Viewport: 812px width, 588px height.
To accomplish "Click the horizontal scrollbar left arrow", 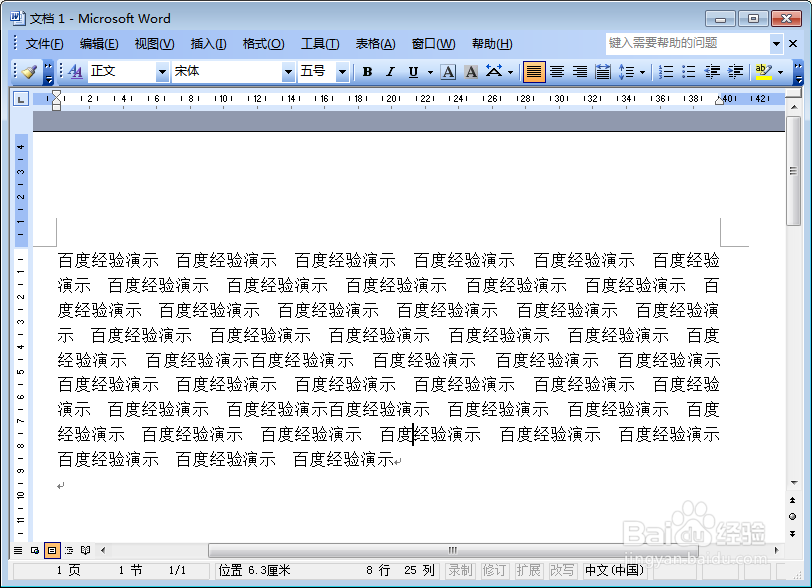I will (103, 550).
